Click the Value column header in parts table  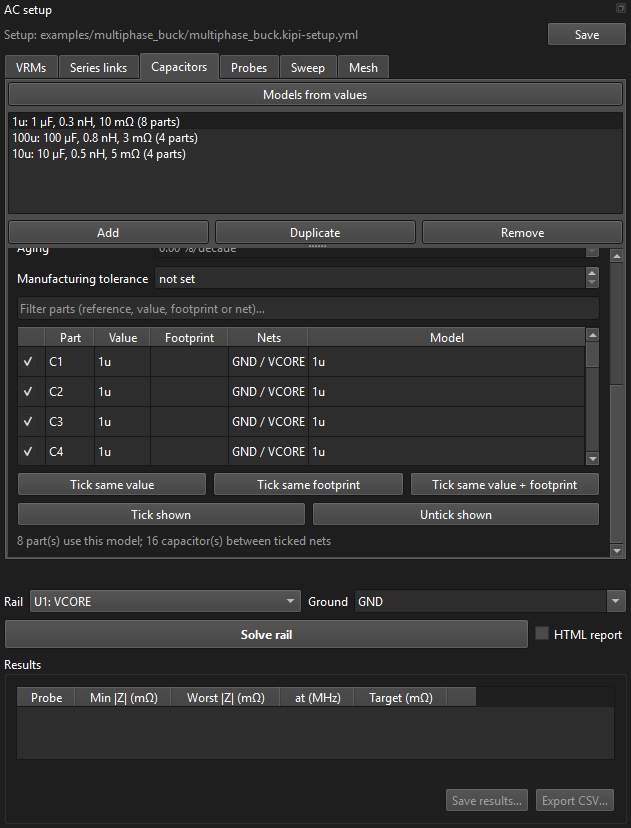point(123,337)
